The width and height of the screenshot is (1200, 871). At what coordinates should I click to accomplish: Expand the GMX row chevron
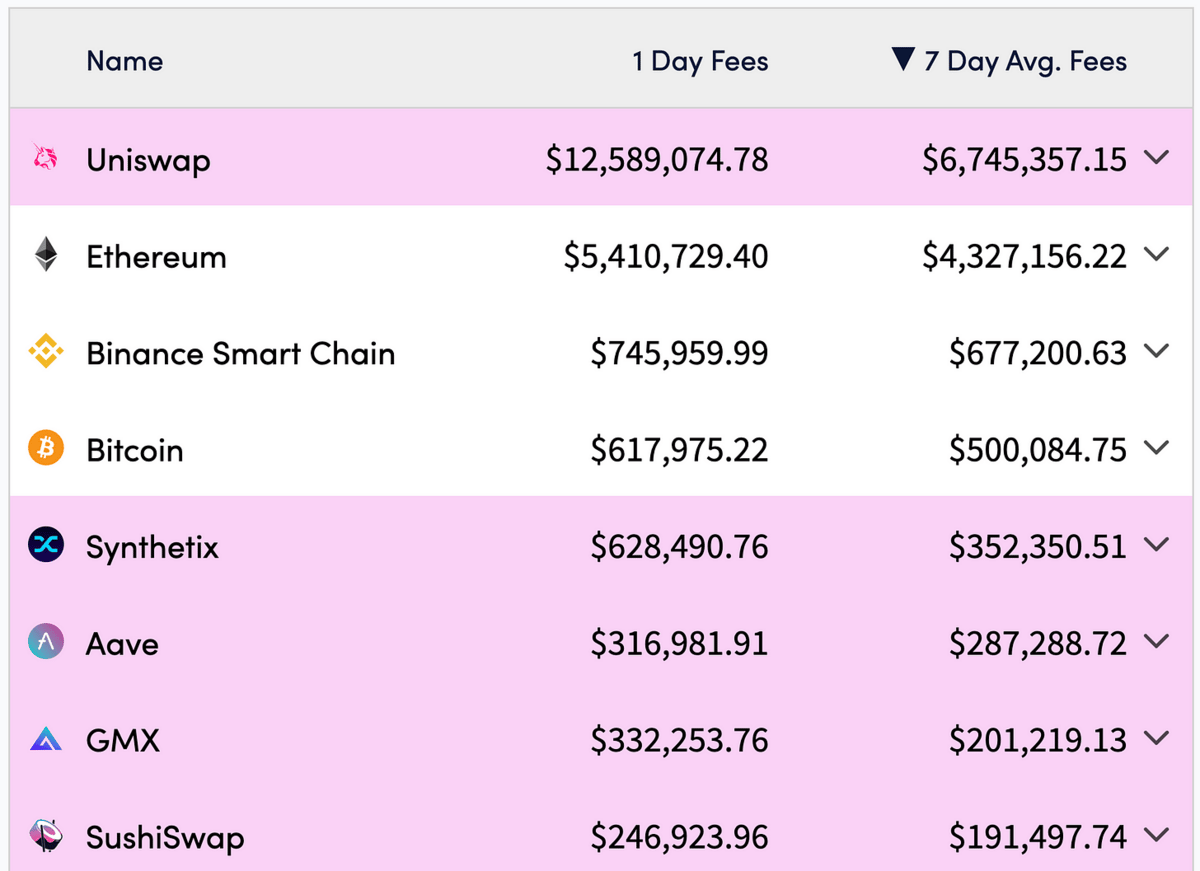(x=1155, y=740)
